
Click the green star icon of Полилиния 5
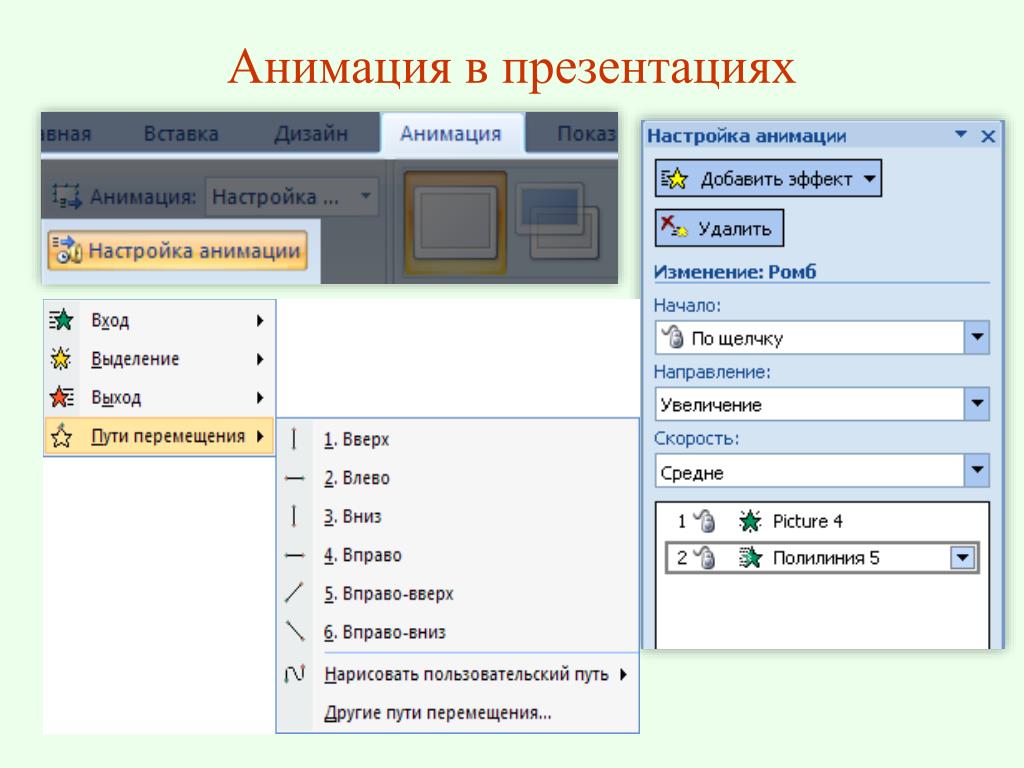750,558
